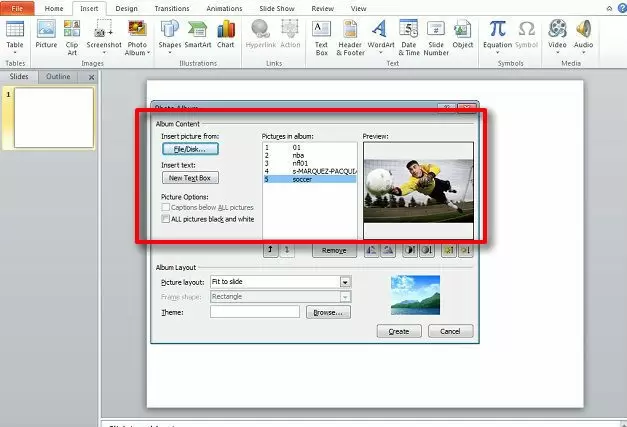Click the Clip Art icon in ribbon
Screen dimensions: 627x427
(72, 35)
